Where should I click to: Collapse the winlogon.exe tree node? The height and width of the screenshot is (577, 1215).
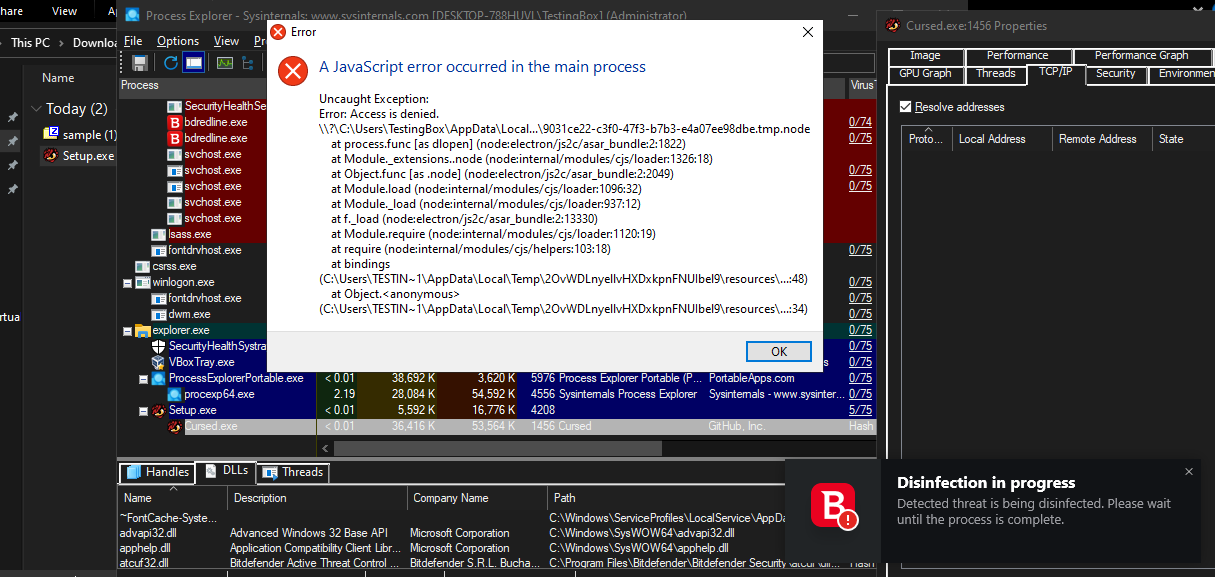pos(127,282)
